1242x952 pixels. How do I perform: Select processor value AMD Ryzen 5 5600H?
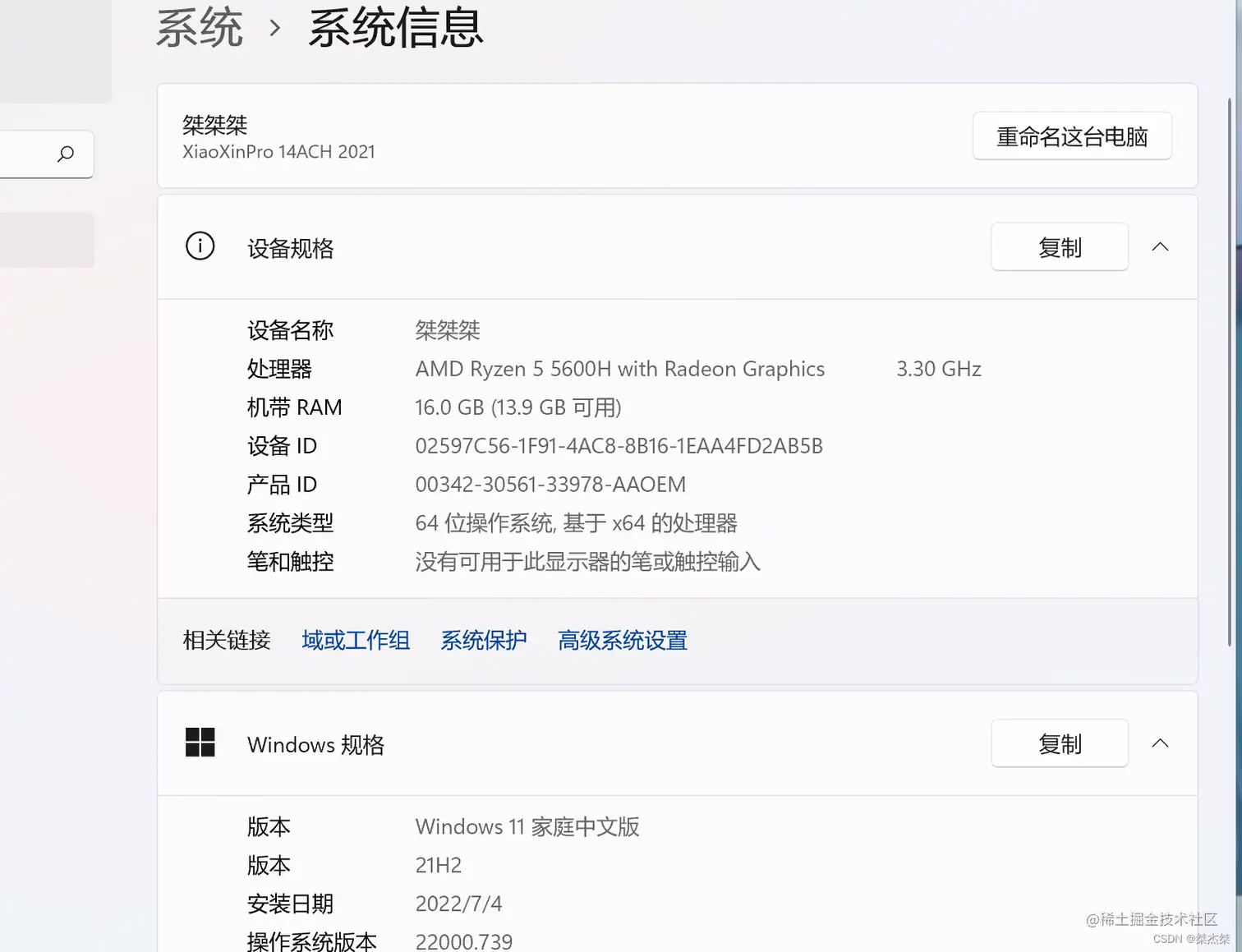[620, 370]
